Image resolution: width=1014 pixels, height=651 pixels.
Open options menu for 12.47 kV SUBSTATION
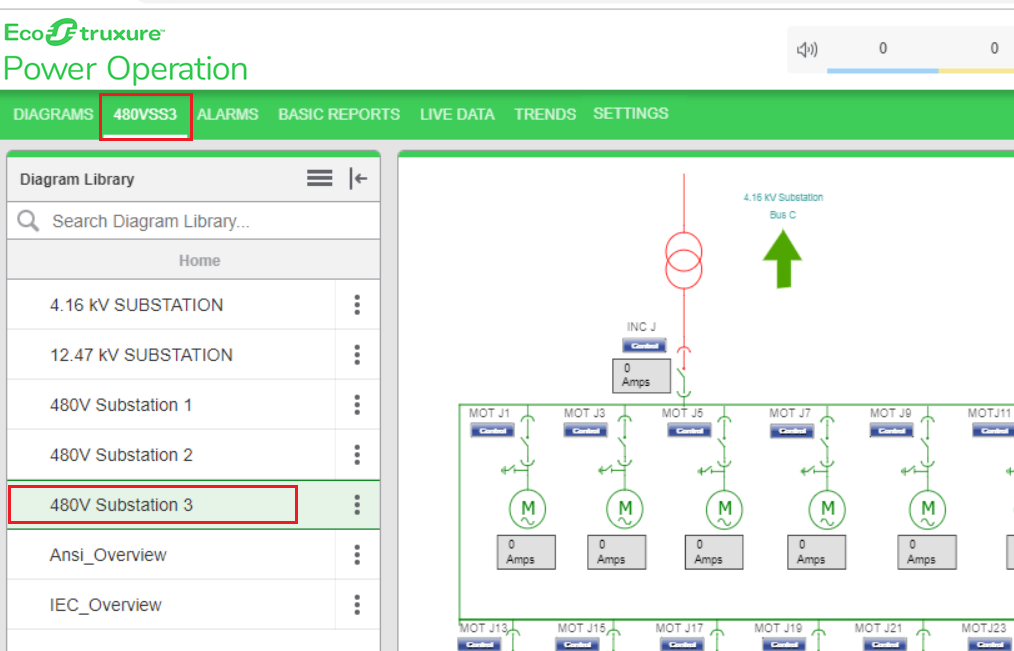click(x=357, y=355)
